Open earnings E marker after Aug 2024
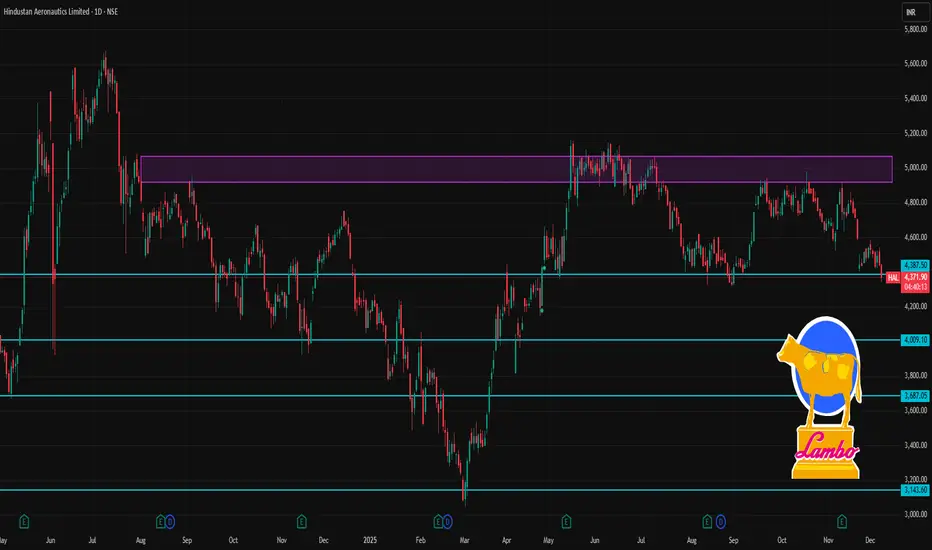This screenshot has height=550, width=932. 160,522
